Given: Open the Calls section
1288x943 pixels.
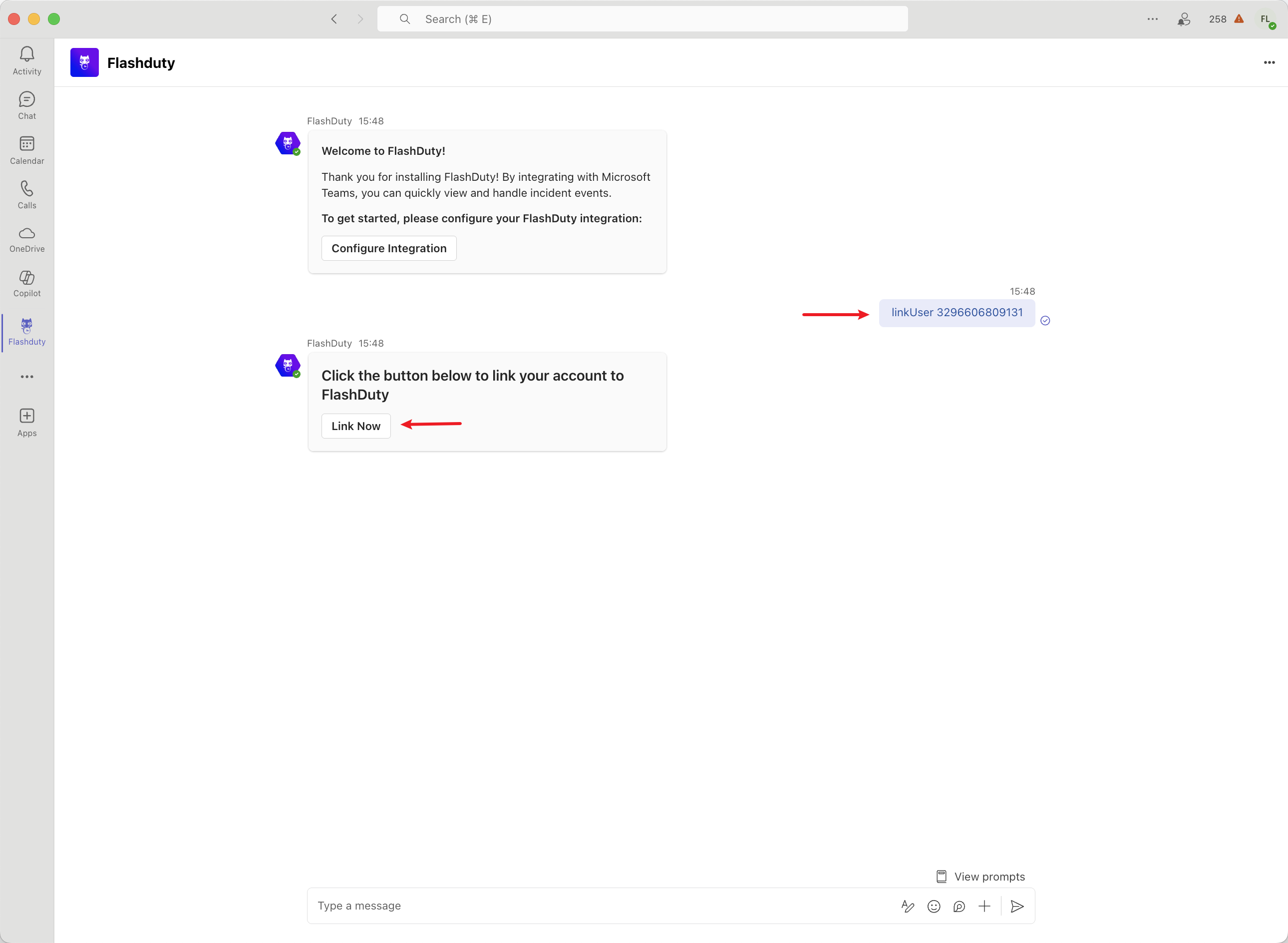Looking at the screenshot, I should tap(27, 195).
